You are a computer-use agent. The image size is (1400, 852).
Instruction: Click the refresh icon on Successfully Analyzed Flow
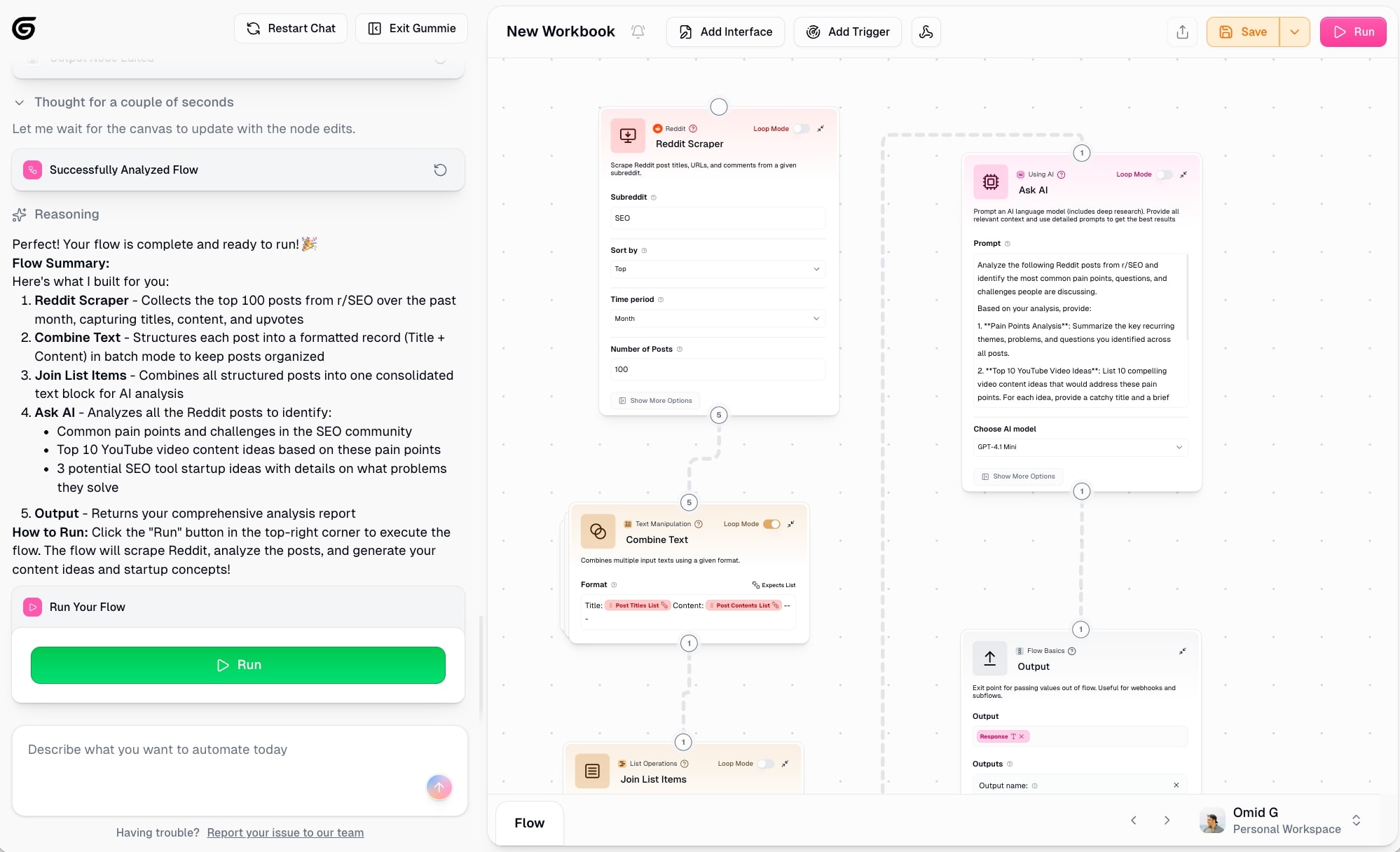(440, 170)
